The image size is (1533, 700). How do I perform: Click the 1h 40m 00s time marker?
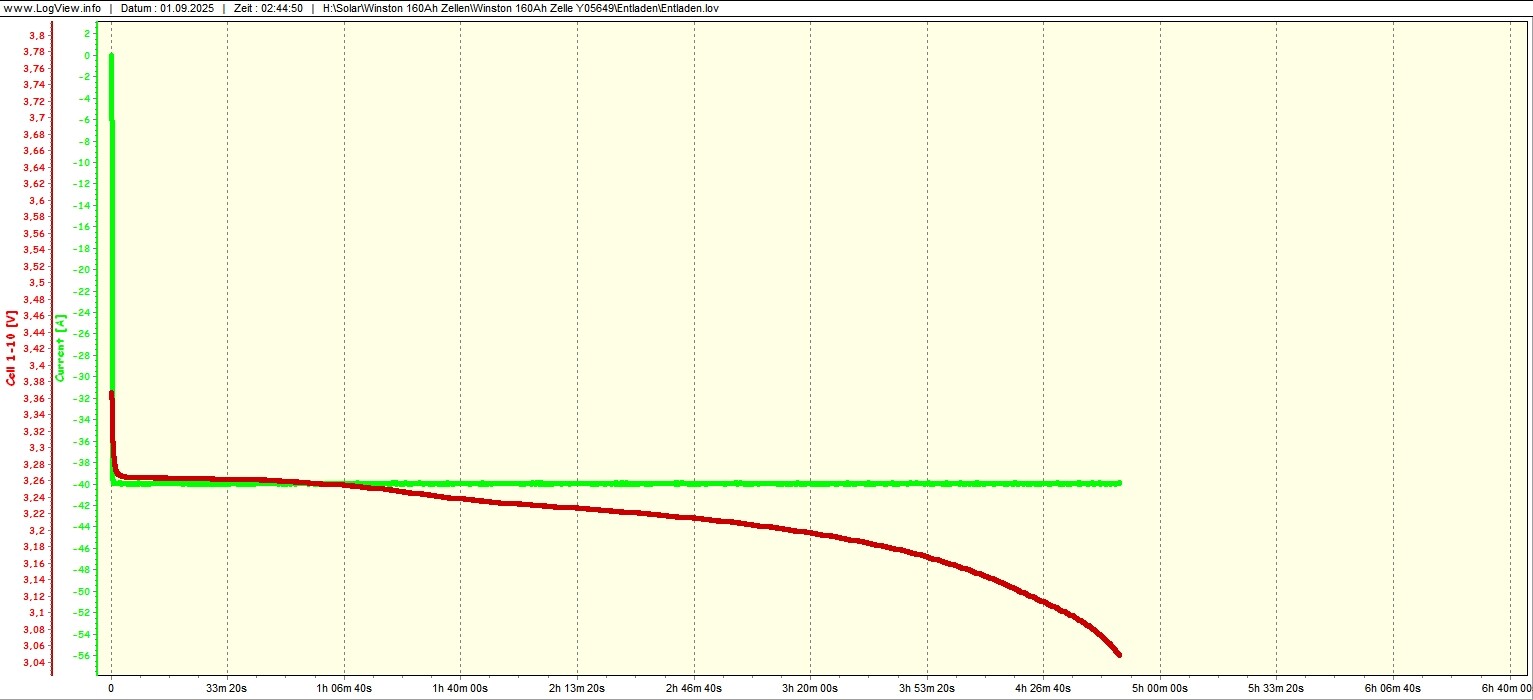[460, 688]
